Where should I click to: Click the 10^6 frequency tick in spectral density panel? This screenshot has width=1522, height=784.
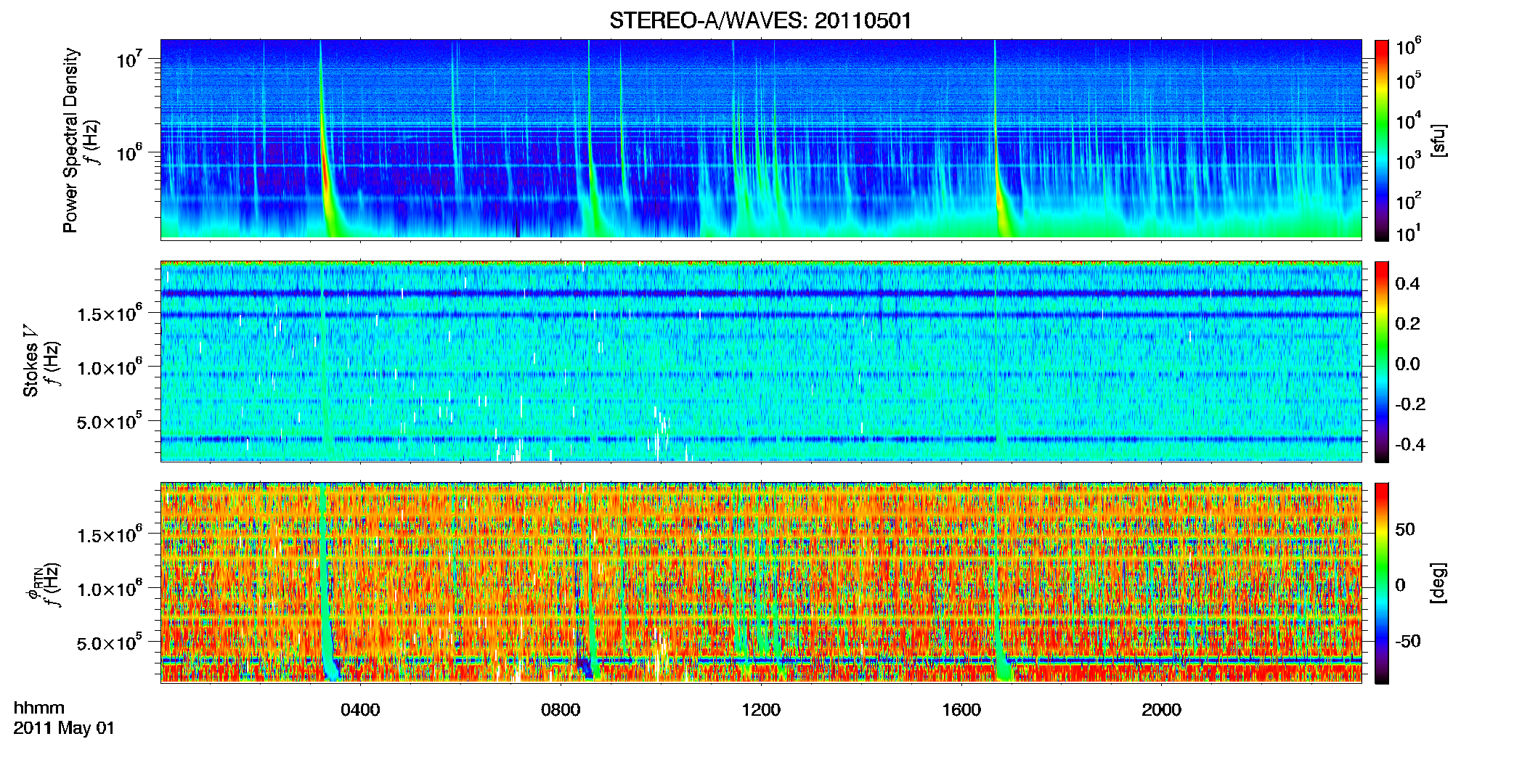click(131, 152)
